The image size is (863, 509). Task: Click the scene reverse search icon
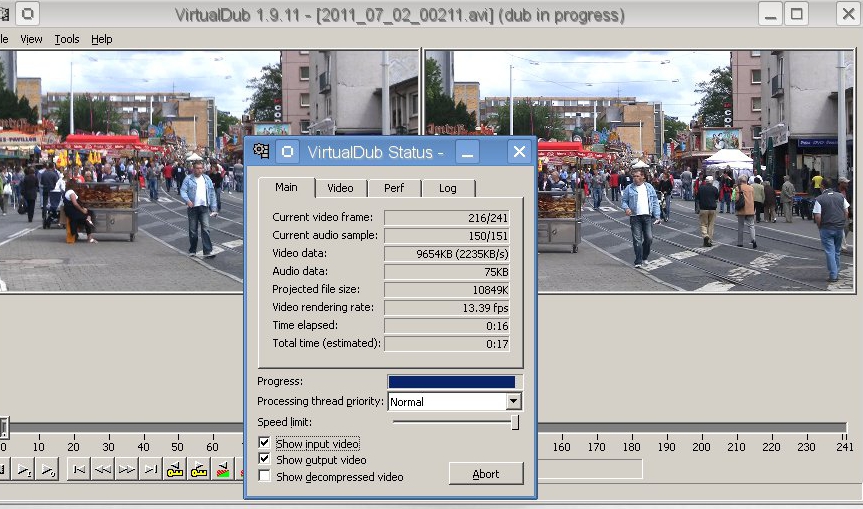pos(222,470)
